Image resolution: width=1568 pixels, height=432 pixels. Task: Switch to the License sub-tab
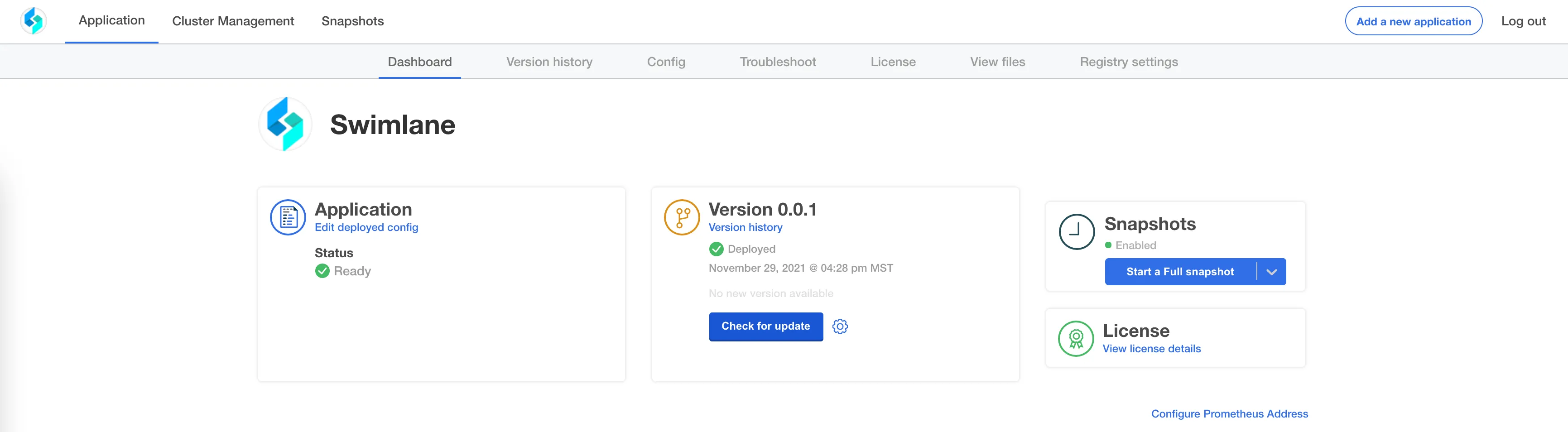893,62
